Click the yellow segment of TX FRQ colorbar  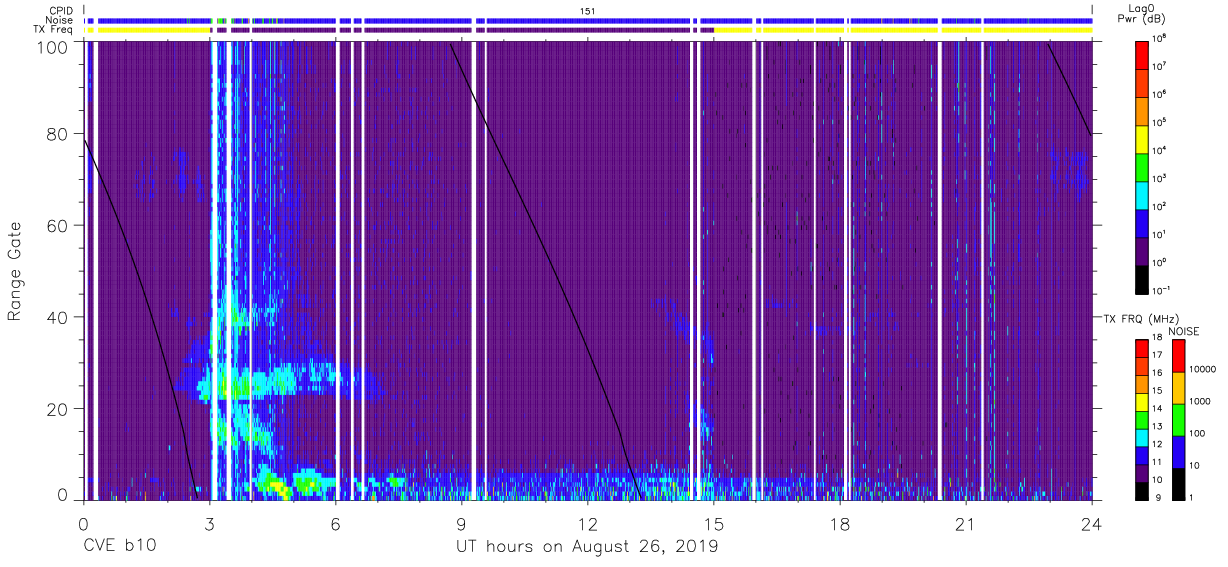click(1142, 402)
